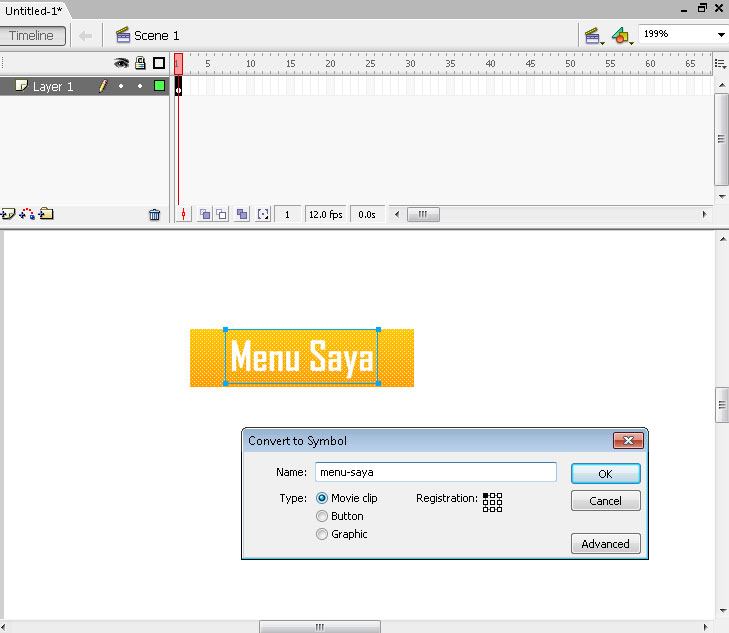
Task: Open the 199% zoom dropdown
Action: [x=721, y=34]
